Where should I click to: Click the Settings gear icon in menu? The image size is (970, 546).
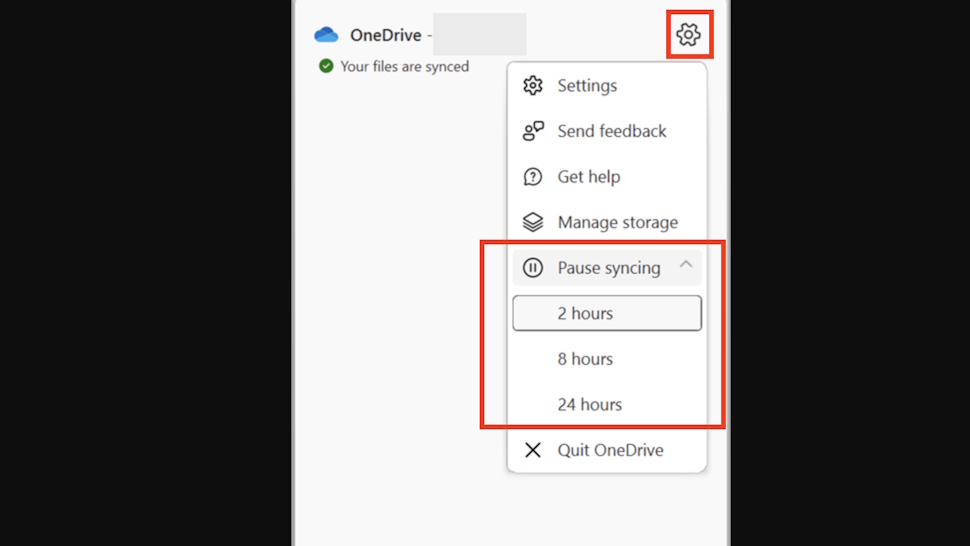533,85
